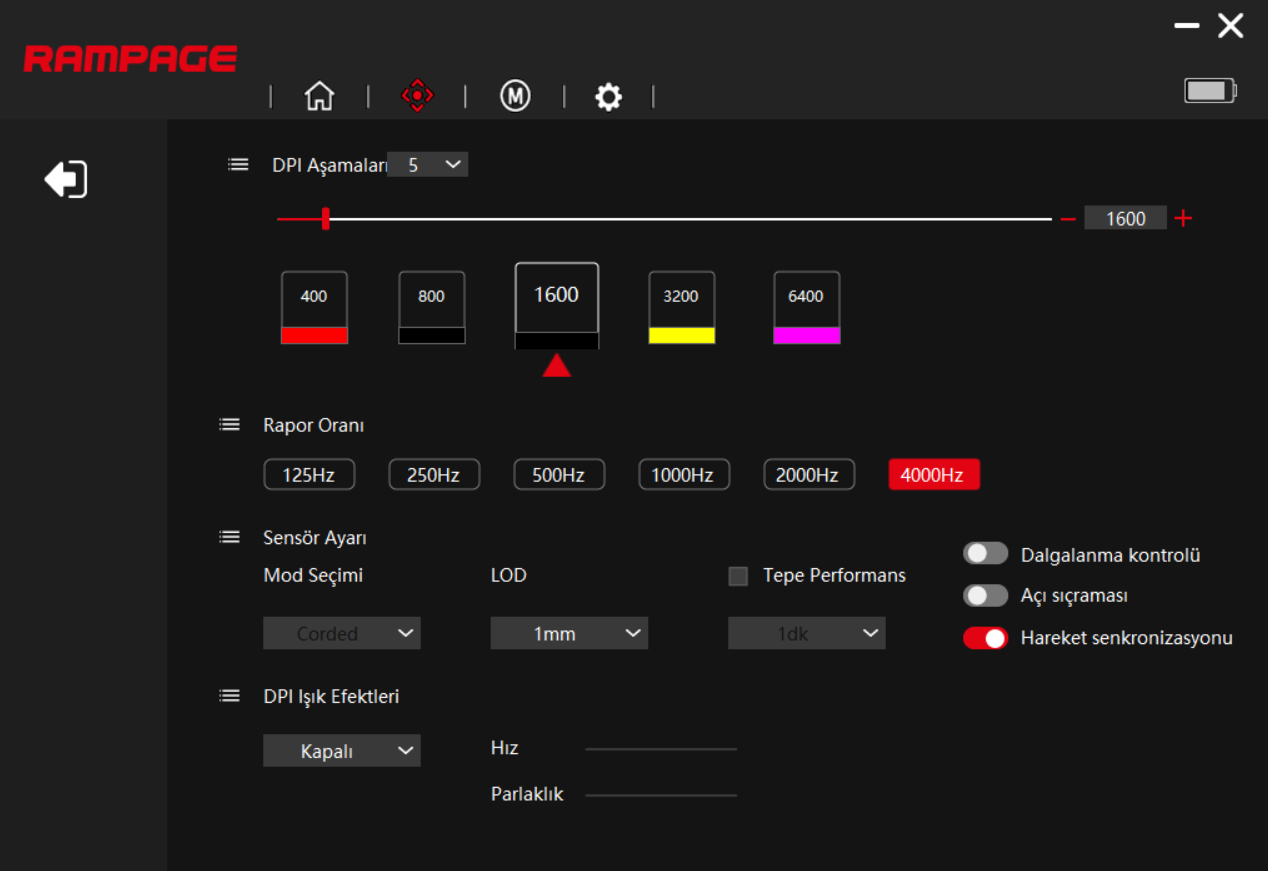
Task: Click the plus to increase DPI
Action: pyautogui.click(x=1183, y=218)
